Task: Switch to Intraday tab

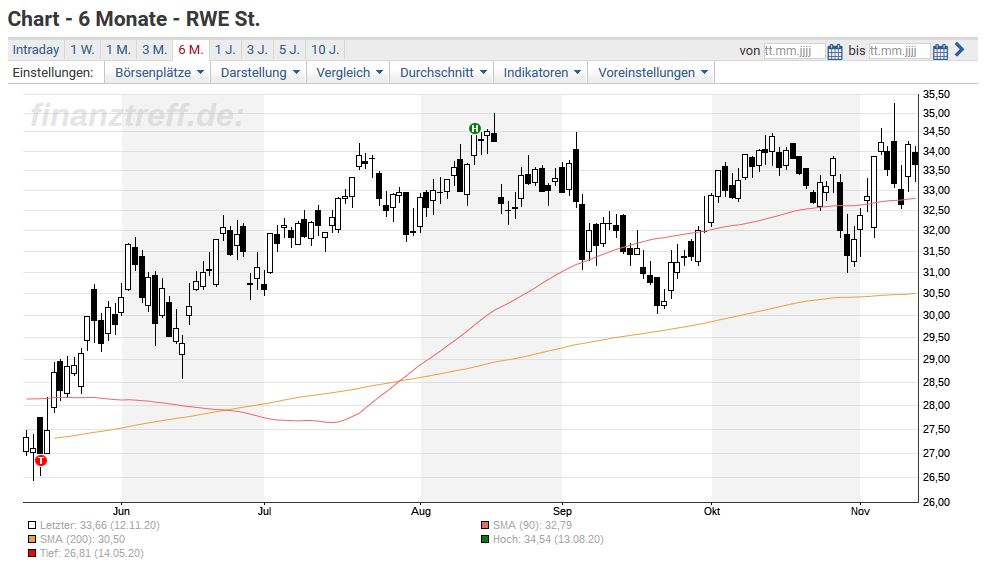Action: tap(36, 50)
